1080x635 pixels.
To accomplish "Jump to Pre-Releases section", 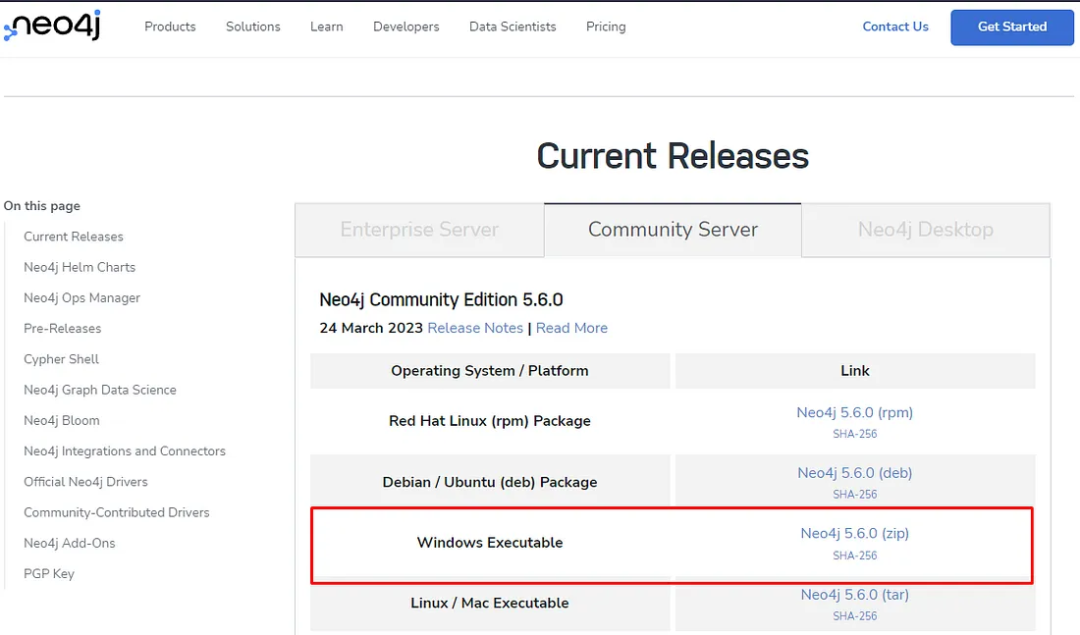I will 63,329.
